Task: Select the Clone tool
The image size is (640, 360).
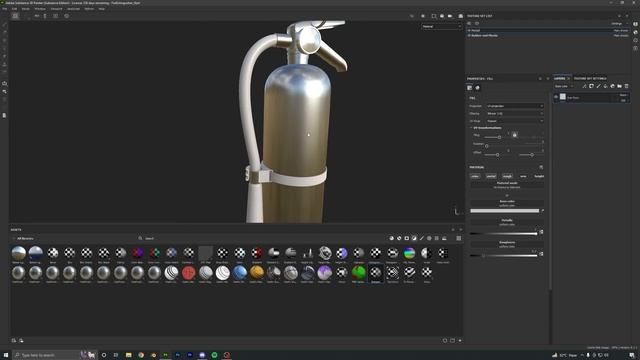Action: (4, 64)
